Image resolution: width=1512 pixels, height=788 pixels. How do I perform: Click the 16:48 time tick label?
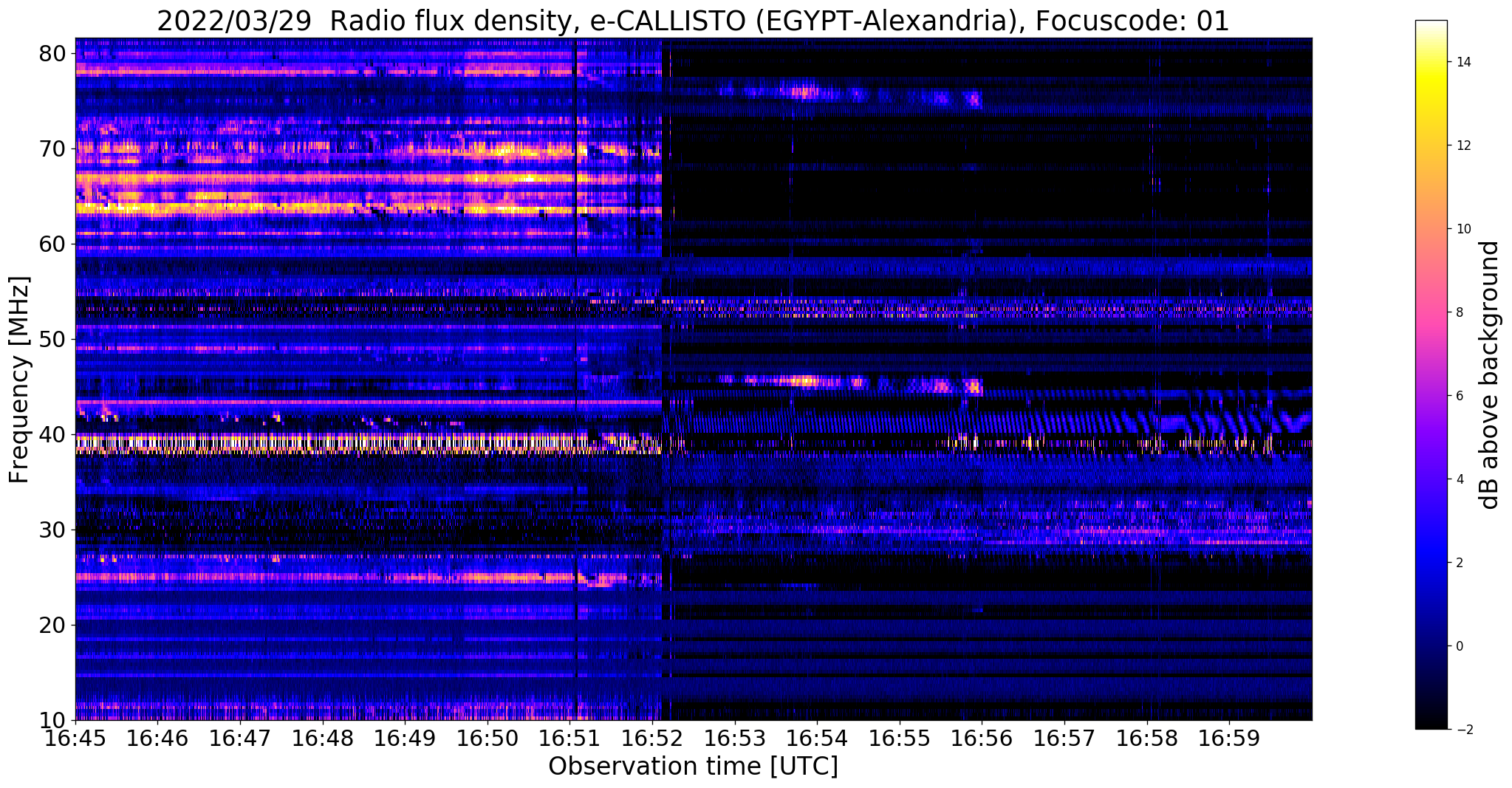[x=323, y=738]
